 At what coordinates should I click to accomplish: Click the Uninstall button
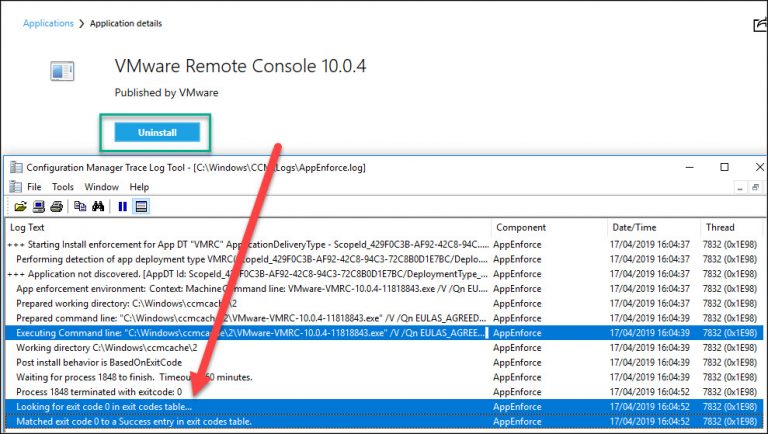157,132
